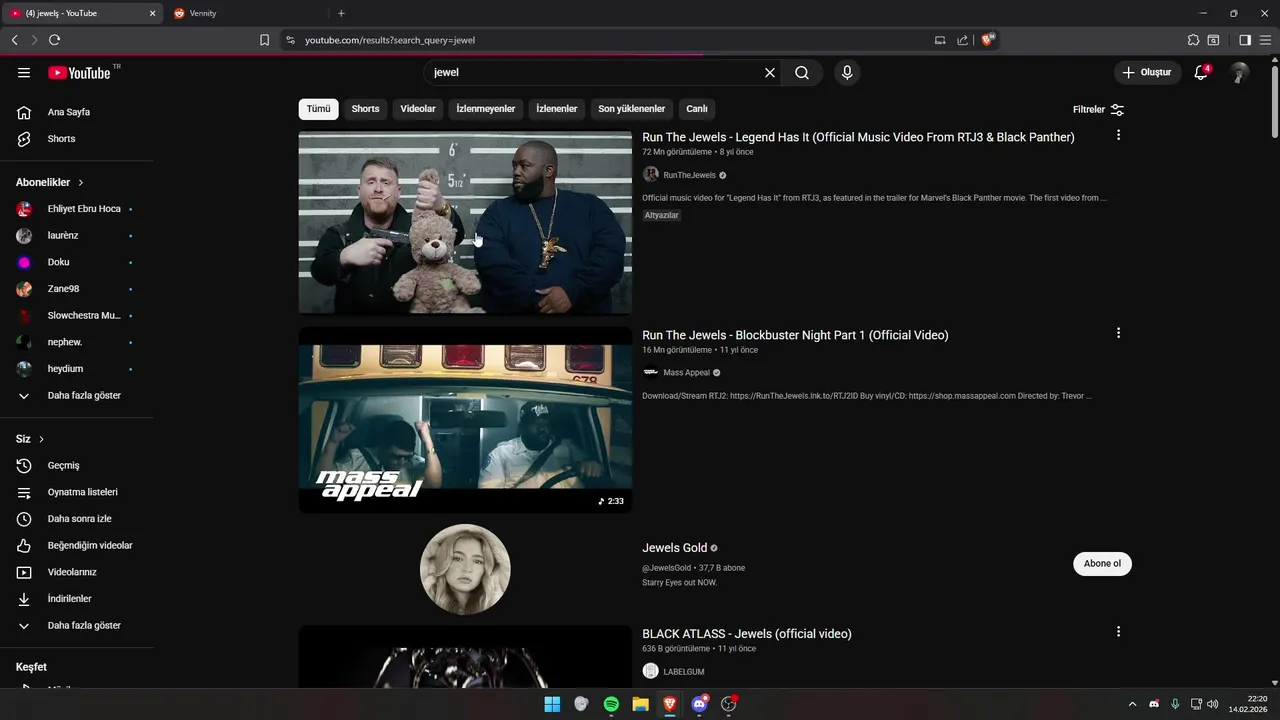Open a new browser tab
This screenshot has width=1280, height=720.
pyautogui.click(x=341, y=13)
